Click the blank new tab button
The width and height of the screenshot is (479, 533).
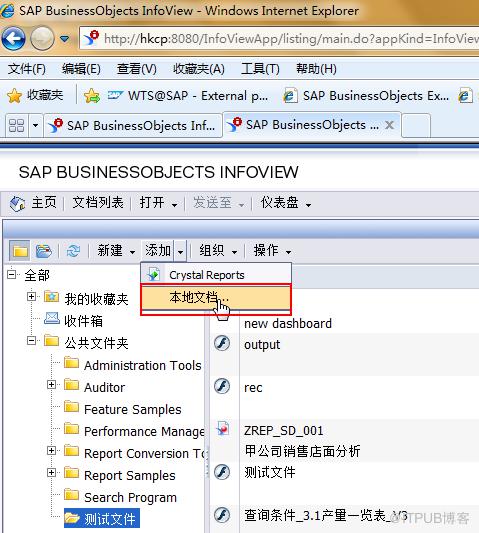click(416, 126)
